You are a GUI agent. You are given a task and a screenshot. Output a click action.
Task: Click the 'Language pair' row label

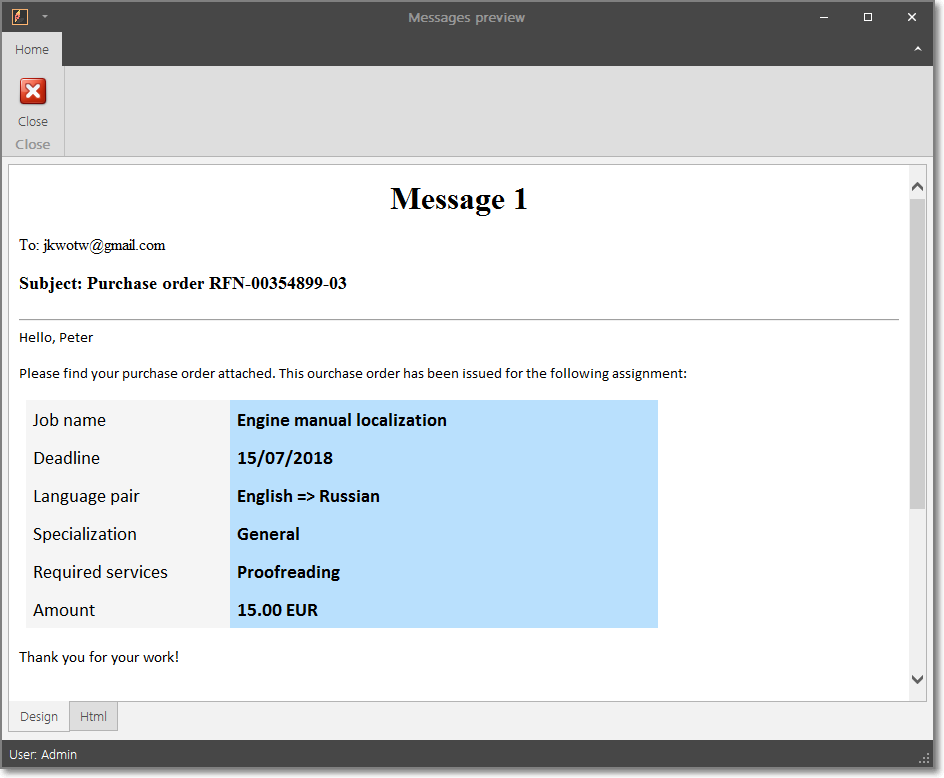(86, 497)
